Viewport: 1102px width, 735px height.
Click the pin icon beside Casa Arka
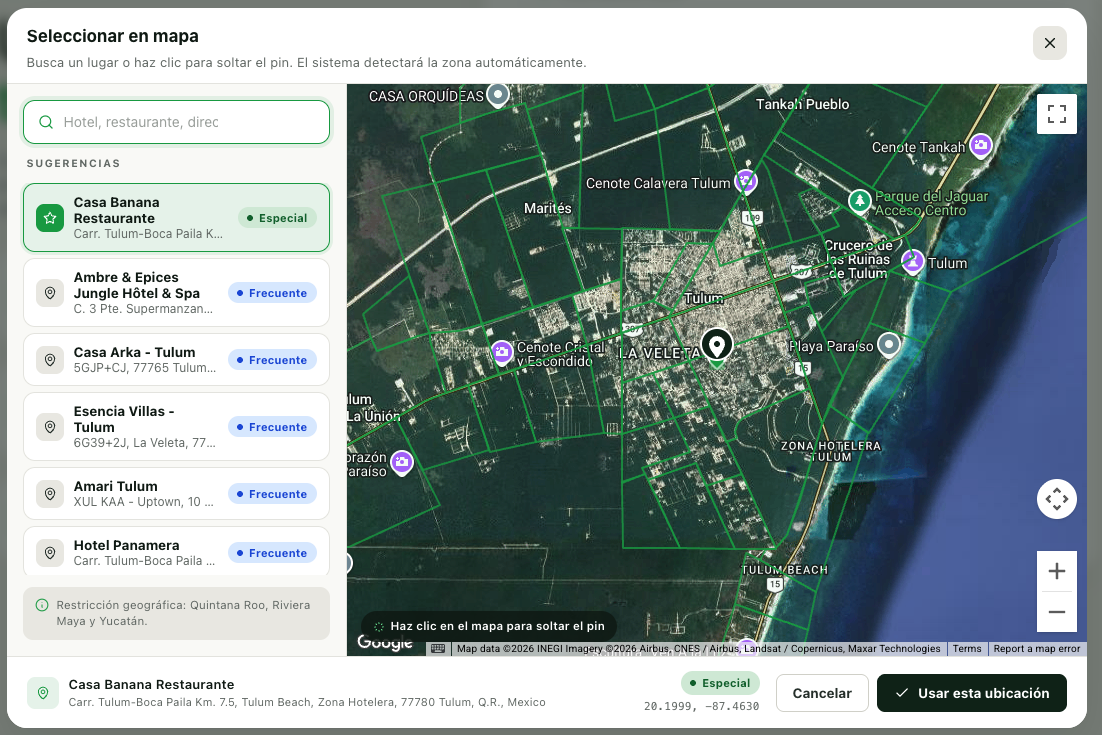[x=50, y=360]
